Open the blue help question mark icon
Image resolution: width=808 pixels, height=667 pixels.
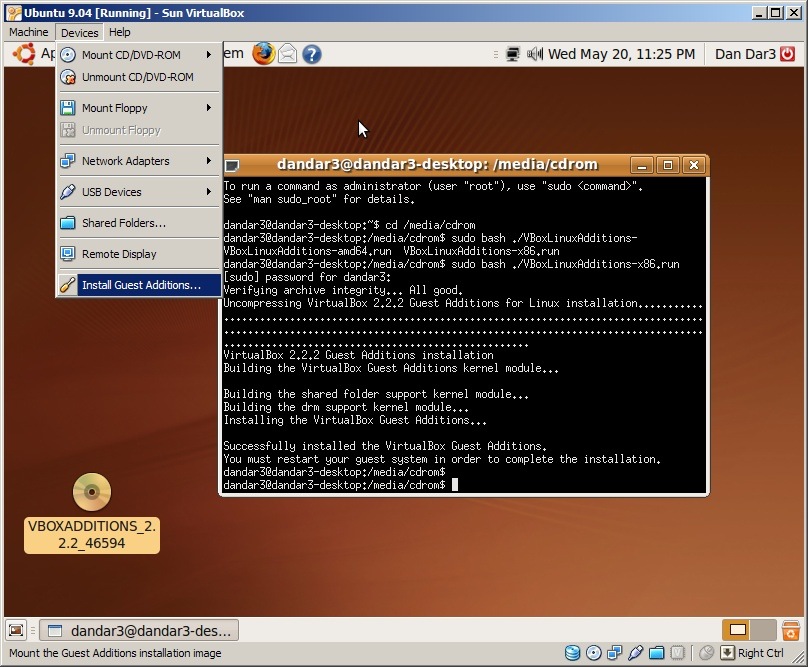[312, 54]
